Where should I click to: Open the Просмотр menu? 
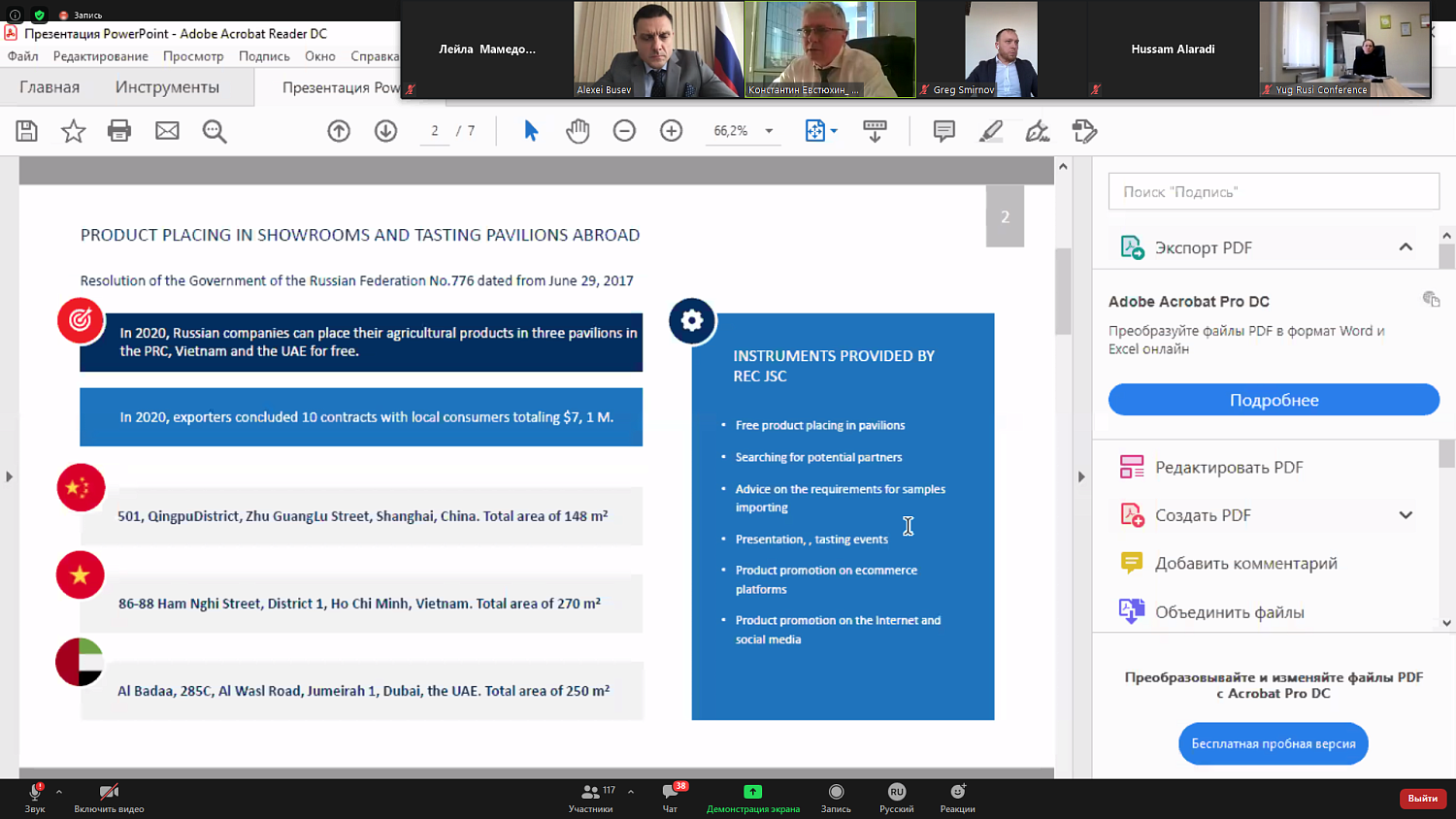coord(193,56)
